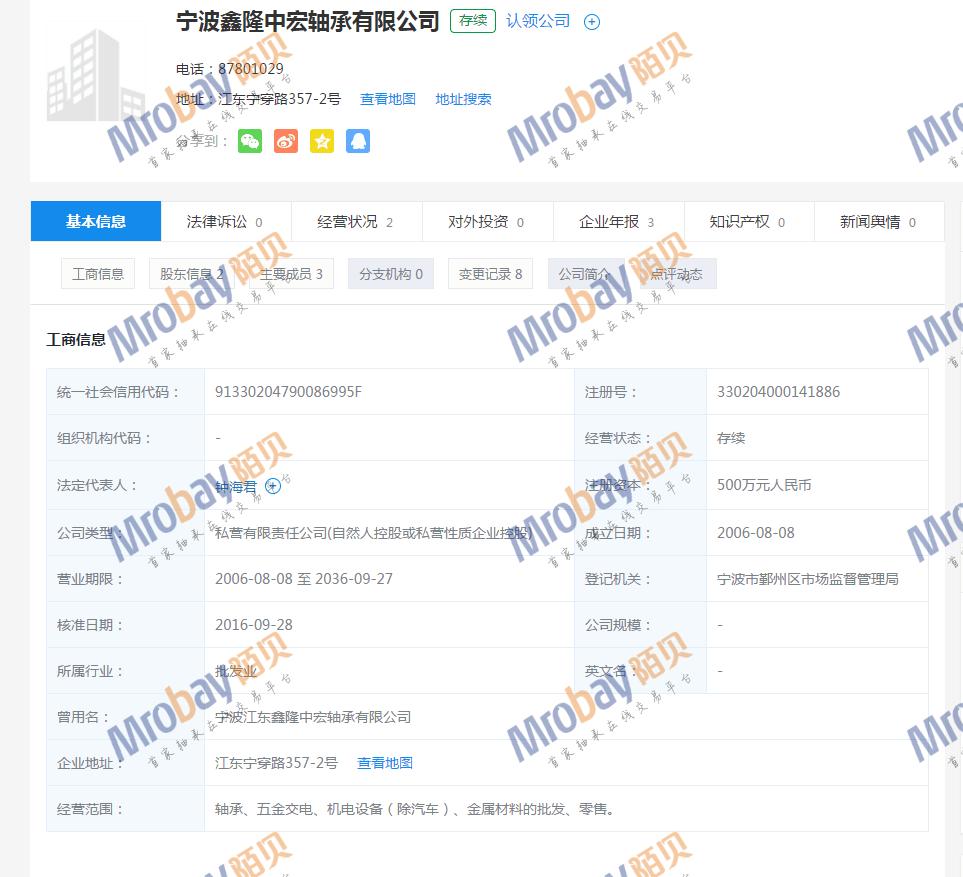Open the 新闻舆情 tab
The height and width of the screenshot is (877, 963).
click(x=878, y=222)
